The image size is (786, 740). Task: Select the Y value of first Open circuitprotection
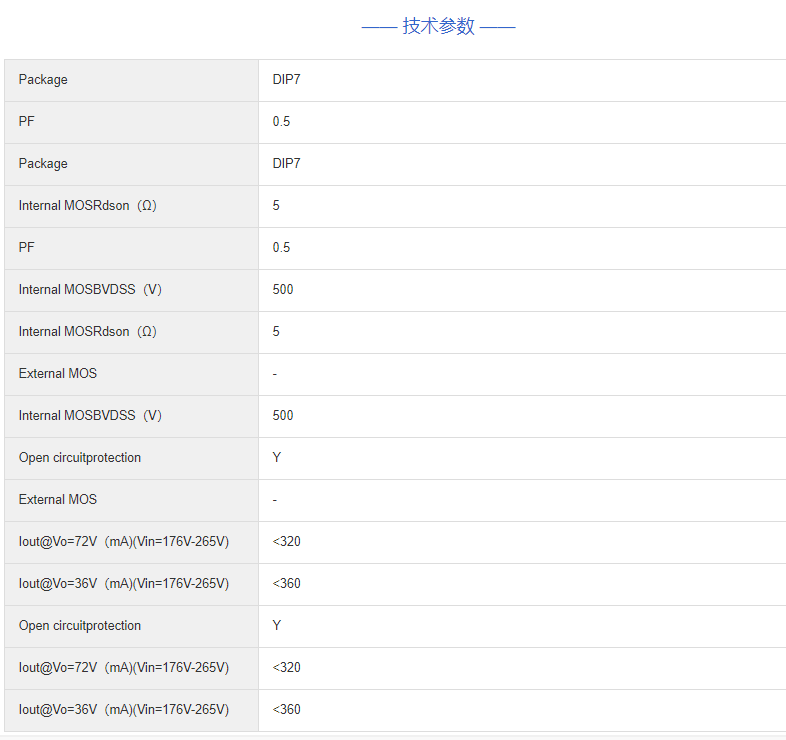pos(277,458)
